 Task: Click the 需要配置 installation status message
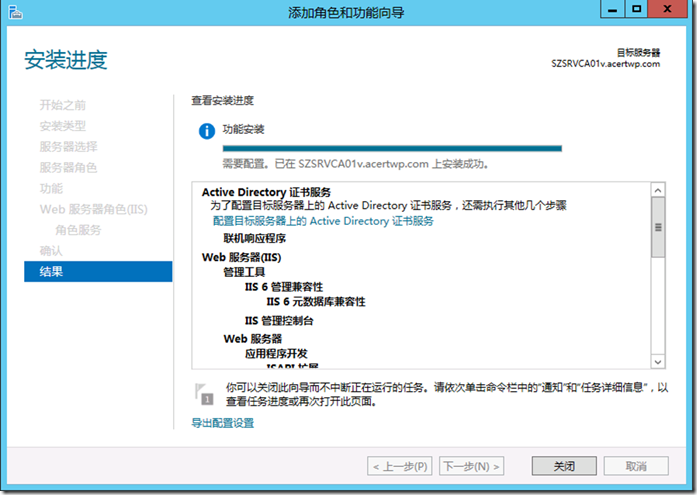pyautogui.click(x=356, y=164)
